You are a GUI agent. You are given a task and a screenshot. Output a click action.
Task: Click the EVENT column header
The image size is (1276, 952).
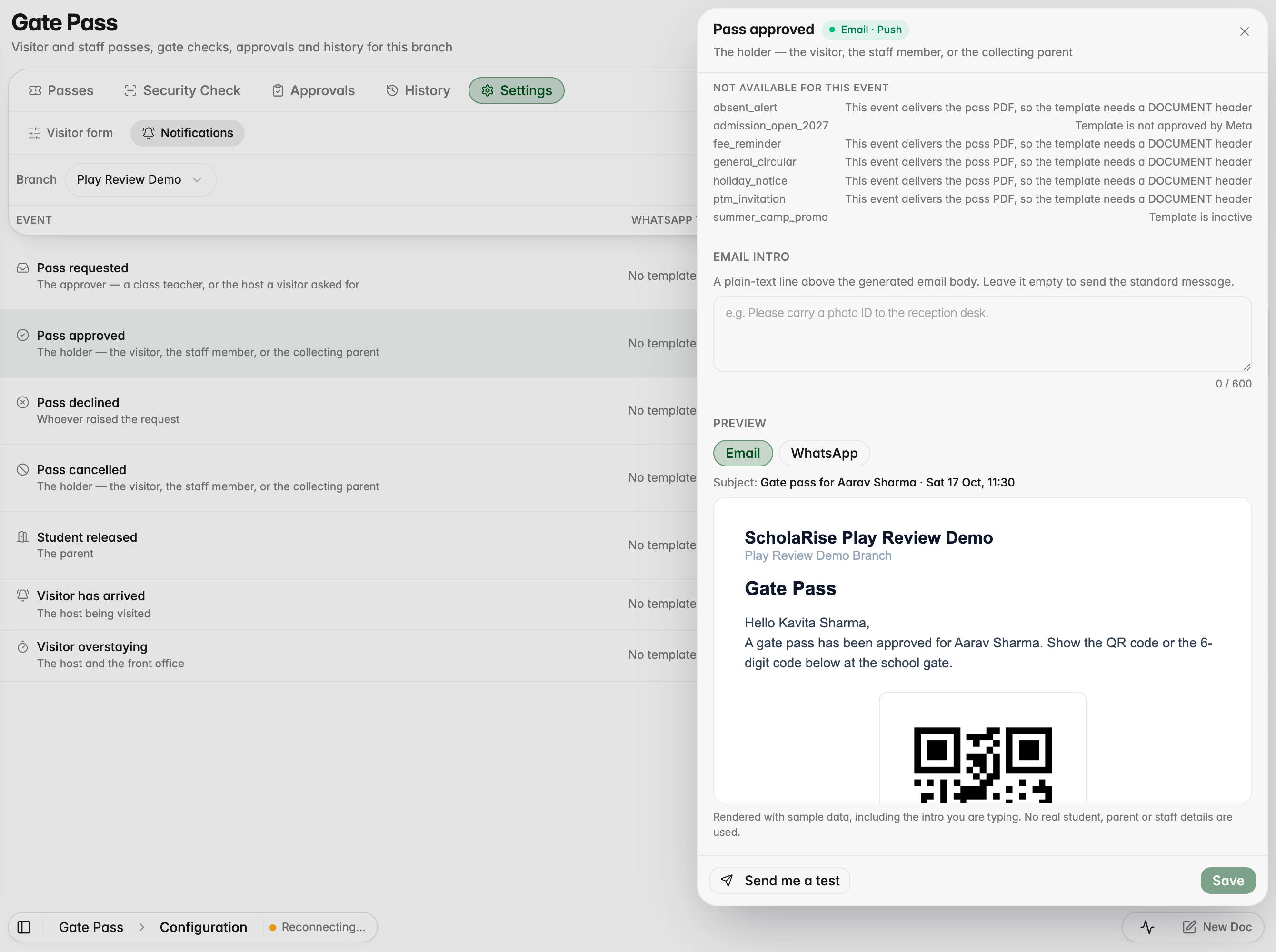coord(34,220)
